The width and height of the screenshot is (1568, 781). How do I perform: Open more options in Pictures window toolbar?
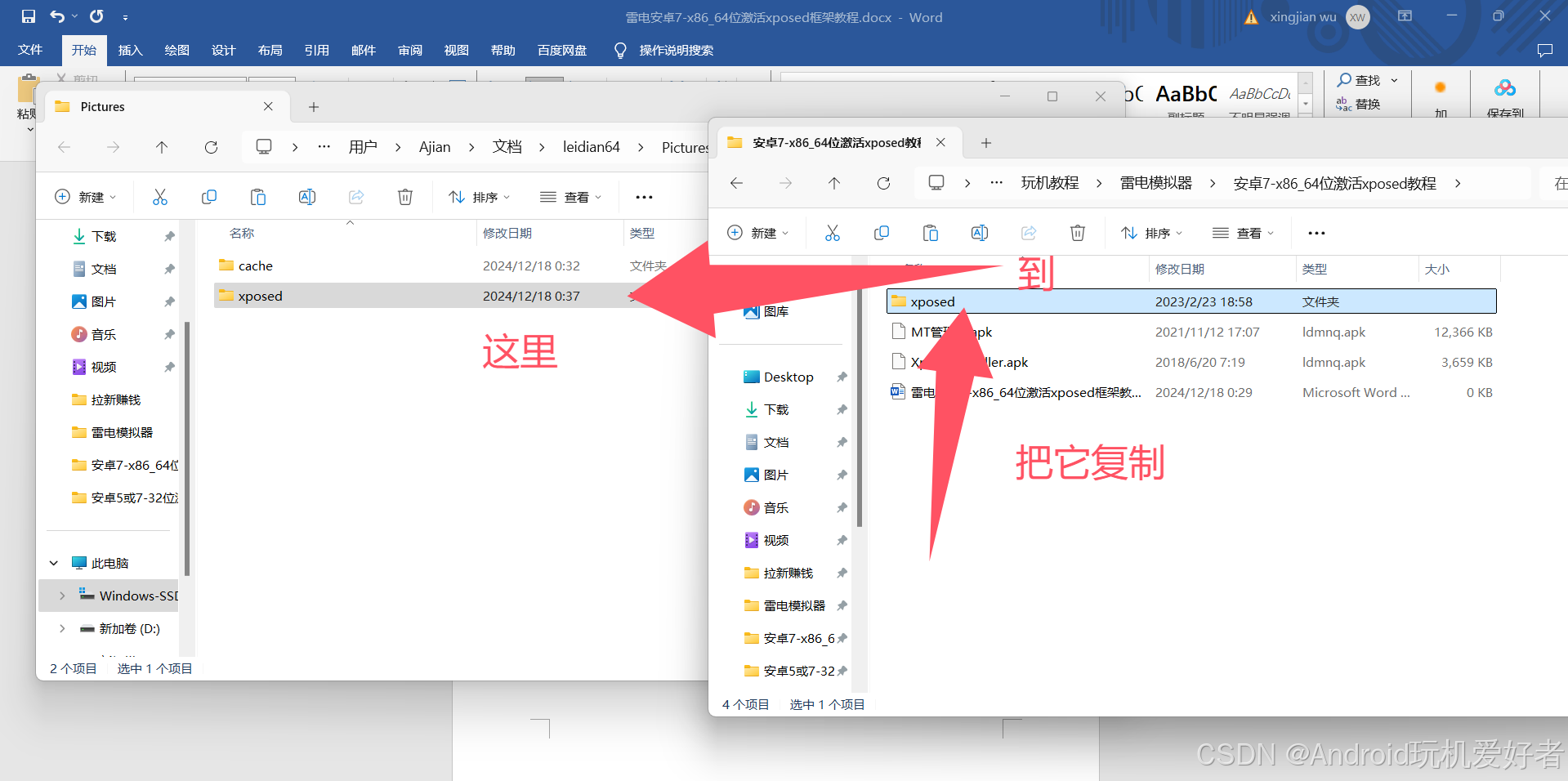point(644,197)
